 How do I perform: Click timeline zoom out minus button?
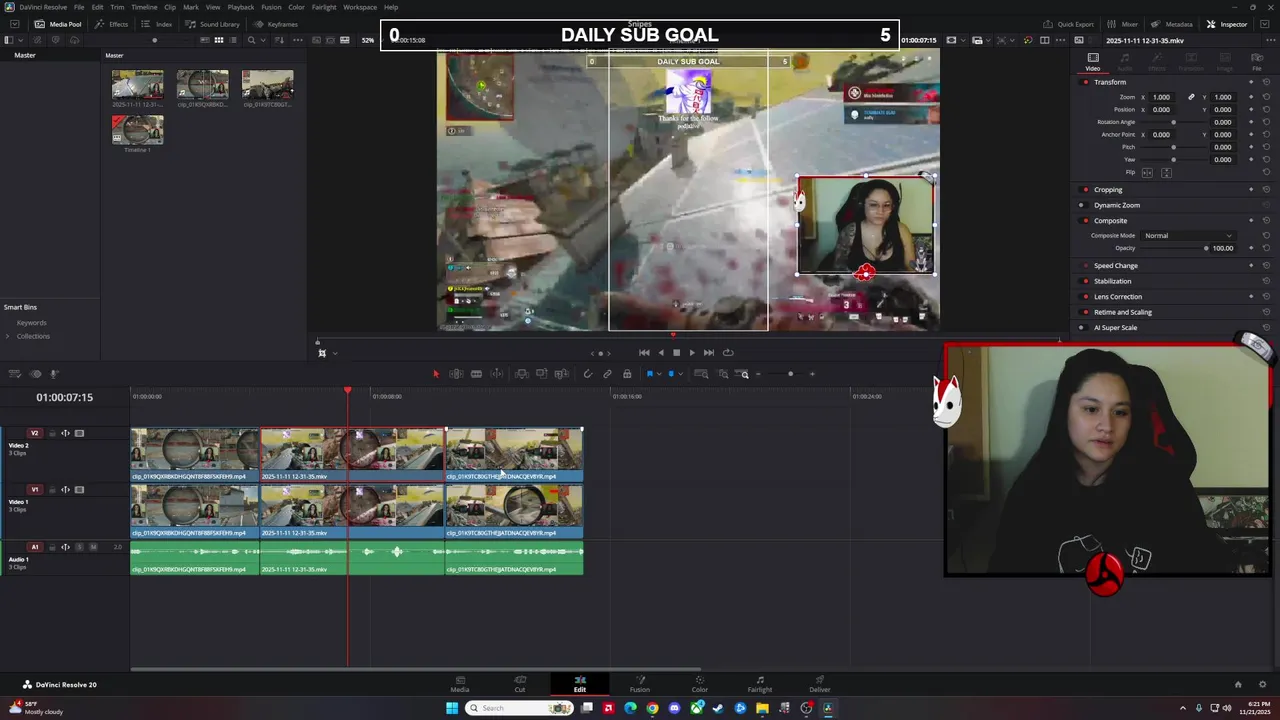coord(758,374)
